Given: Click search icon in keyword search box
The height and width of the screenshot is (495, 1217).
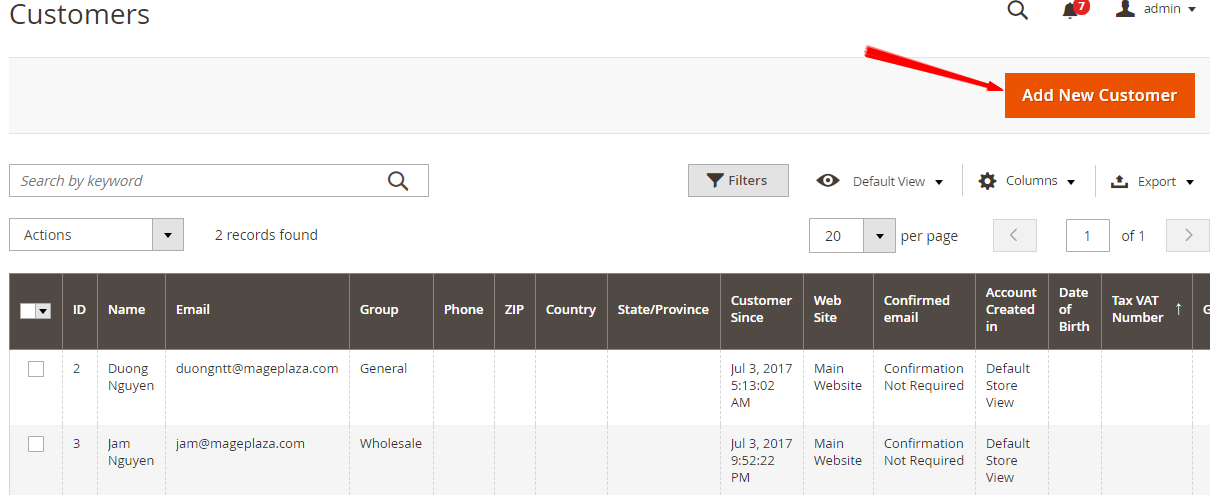Looking at the screenshot, I should click(398, 181).
